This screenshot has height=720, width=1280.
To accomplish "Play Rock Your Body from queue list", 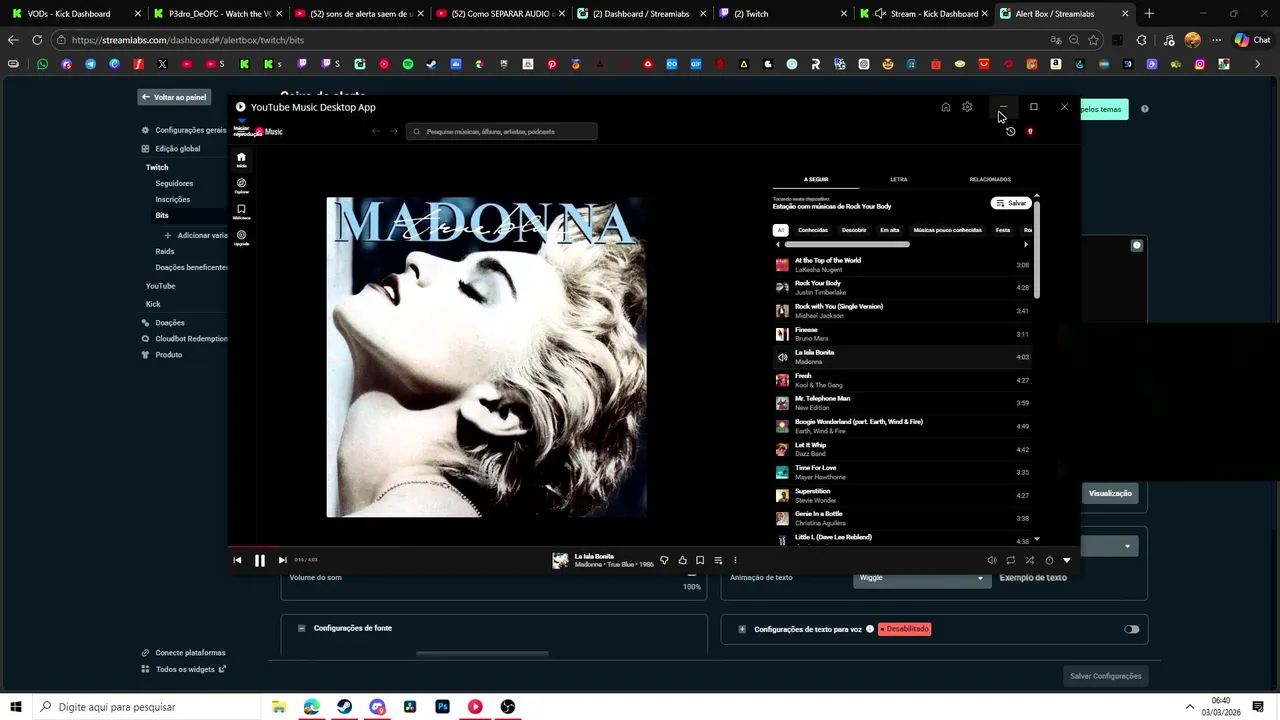I will pos(903,288).
